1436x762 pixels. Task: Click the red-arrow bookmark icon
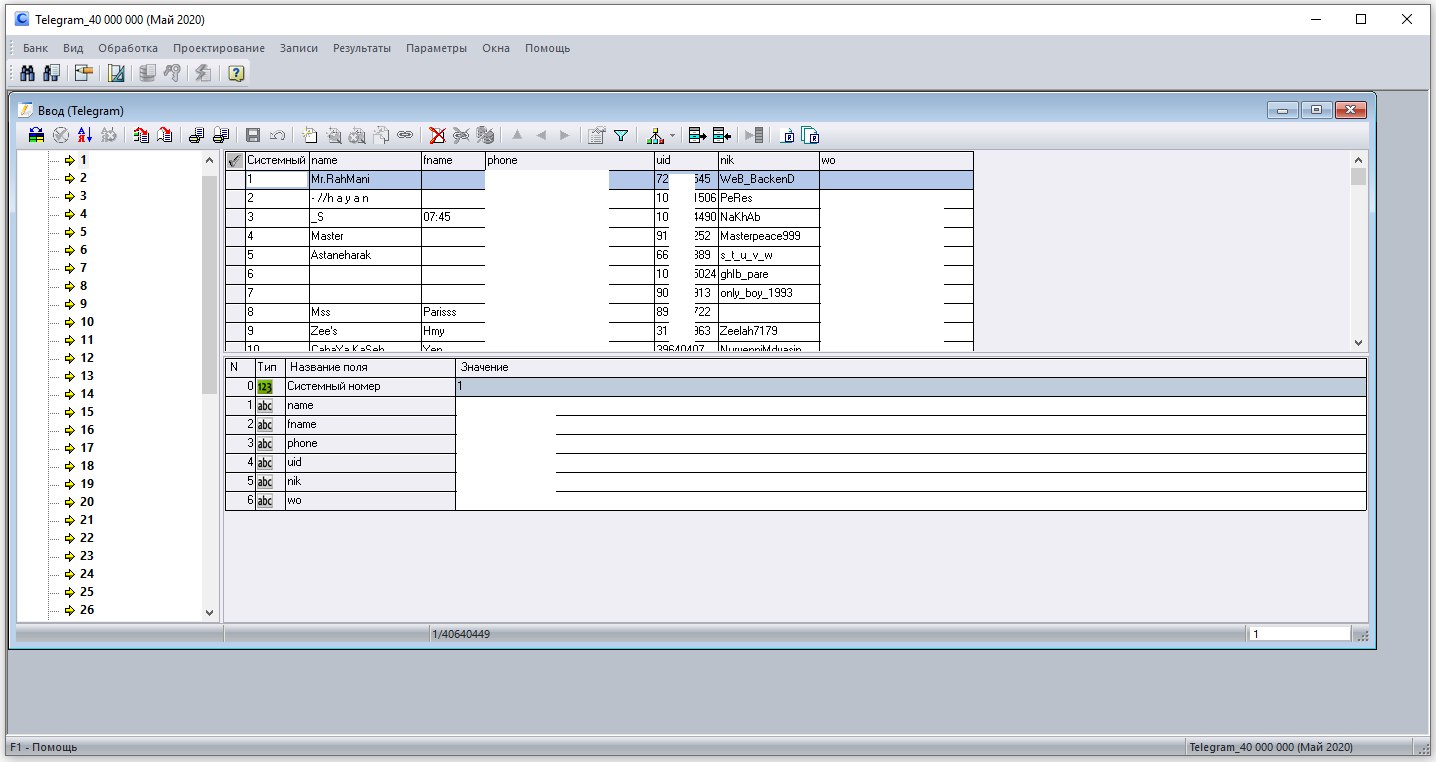(165, 135)
